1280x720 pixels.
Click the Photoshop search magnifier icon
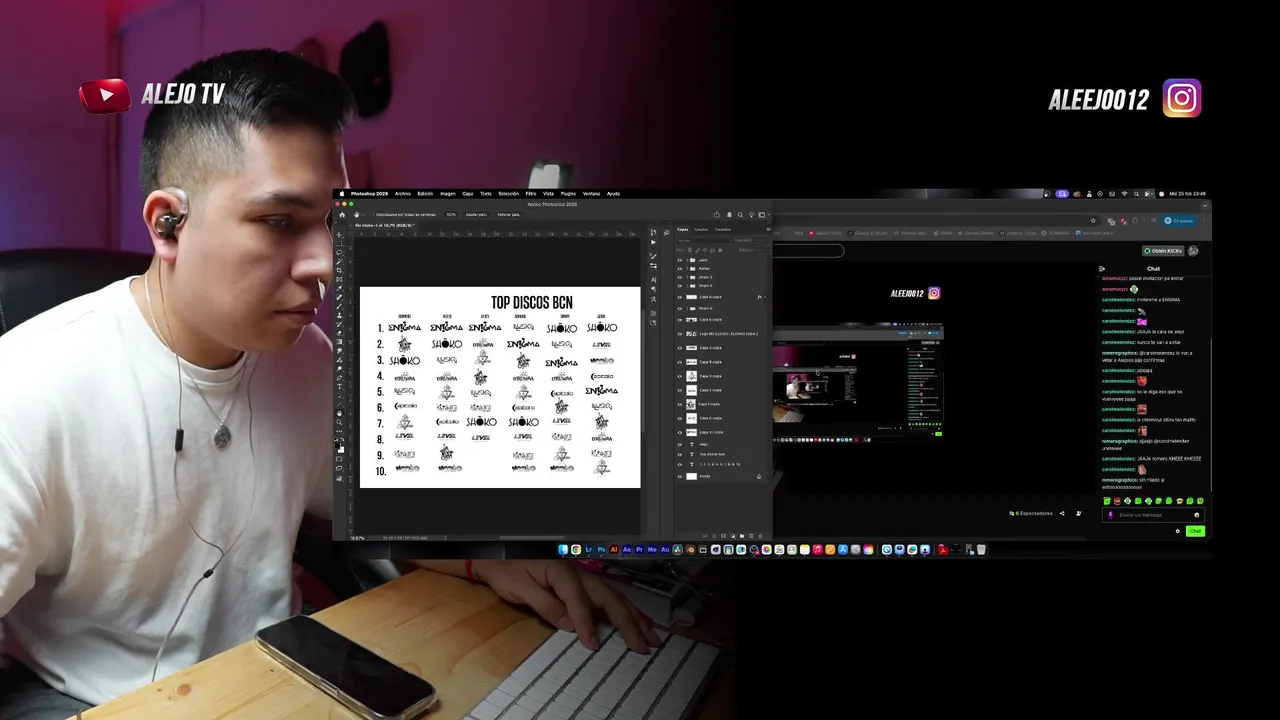[740, 215]
